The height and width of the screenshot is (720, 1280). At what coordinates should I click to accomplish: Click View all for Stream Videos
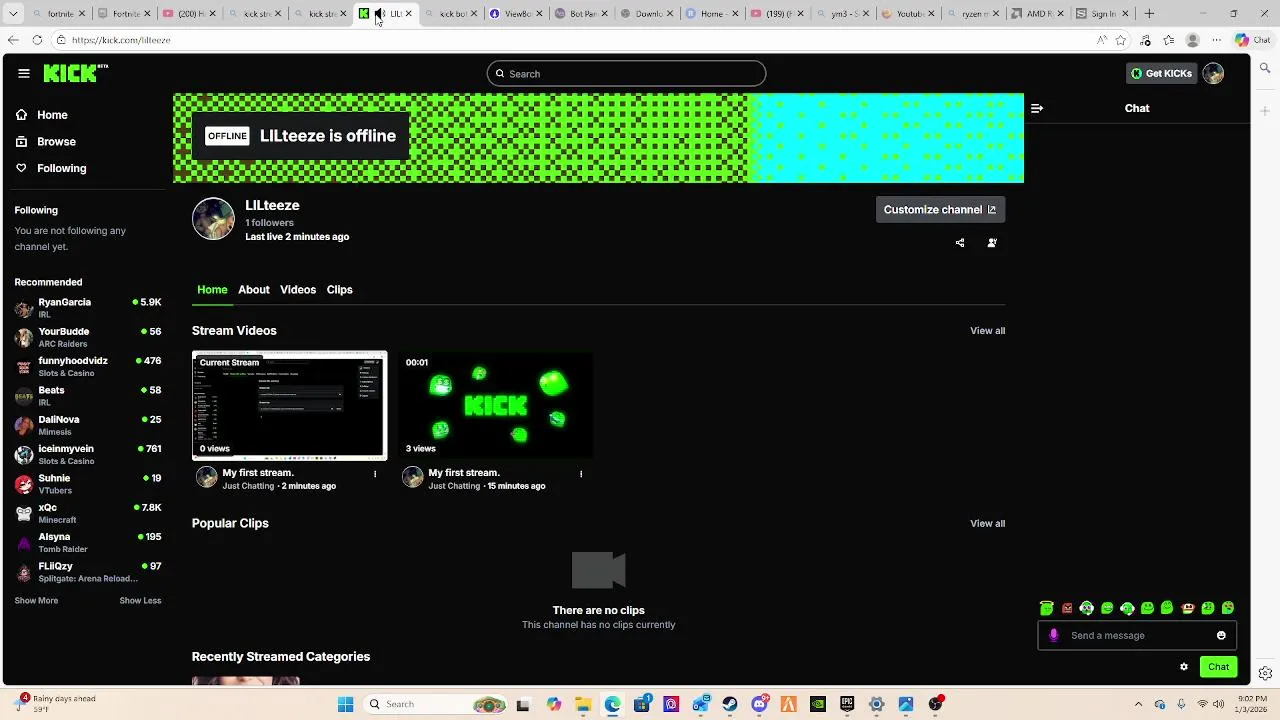[987, 331]
